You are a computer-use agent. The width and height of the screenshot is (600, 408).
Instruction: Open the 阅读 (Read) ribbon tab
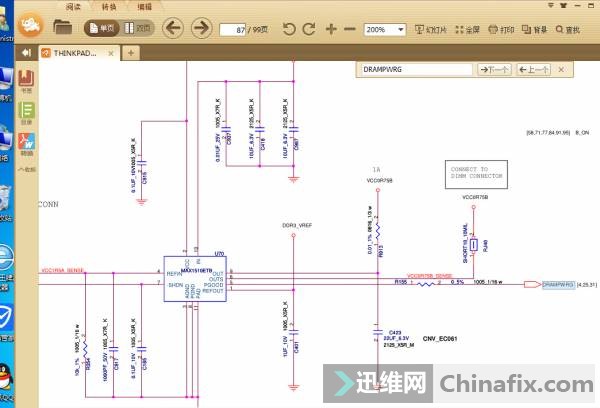(73, 7)
